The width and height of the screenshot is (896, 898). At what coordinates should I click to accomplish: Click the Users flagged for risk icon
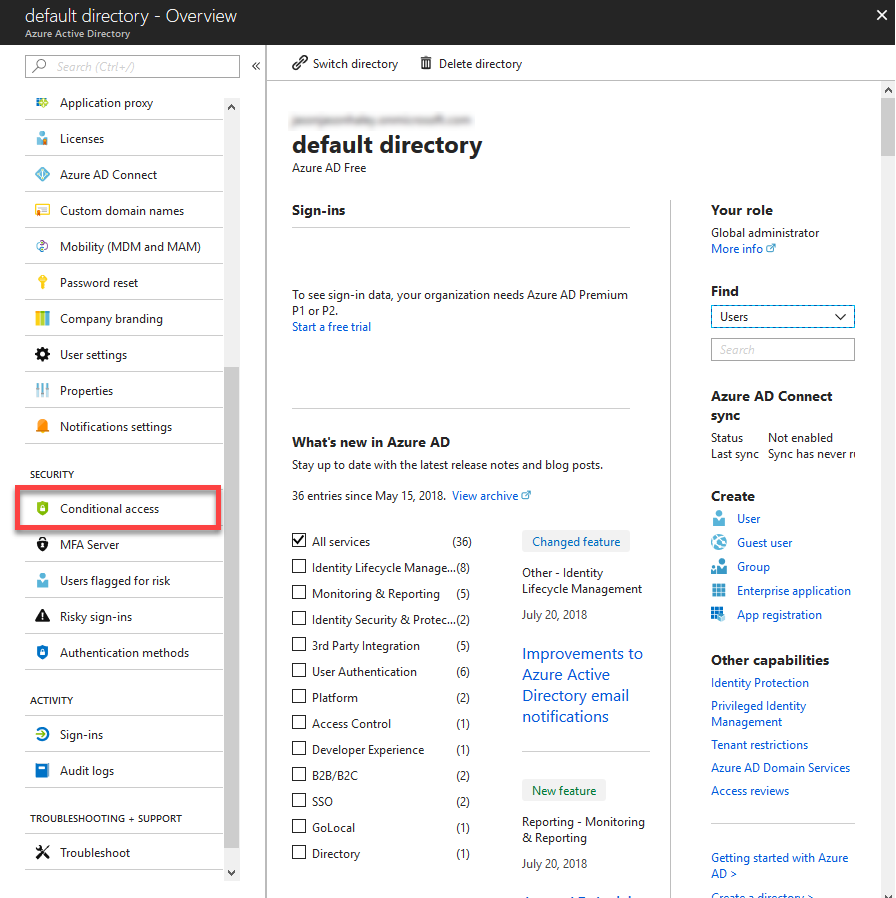point(42,580)
